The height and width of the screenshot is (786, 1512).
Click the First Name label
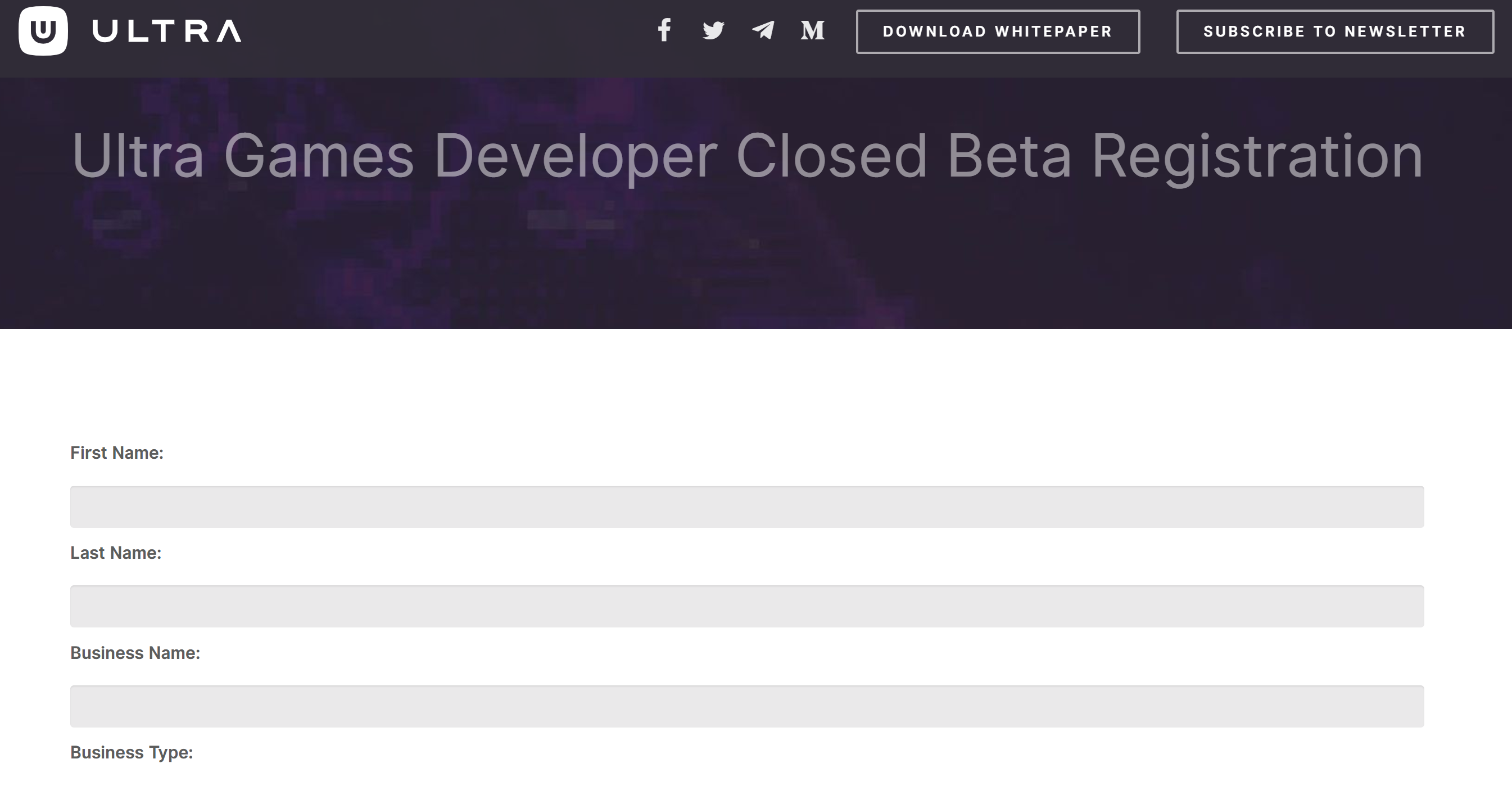point(117,453)
